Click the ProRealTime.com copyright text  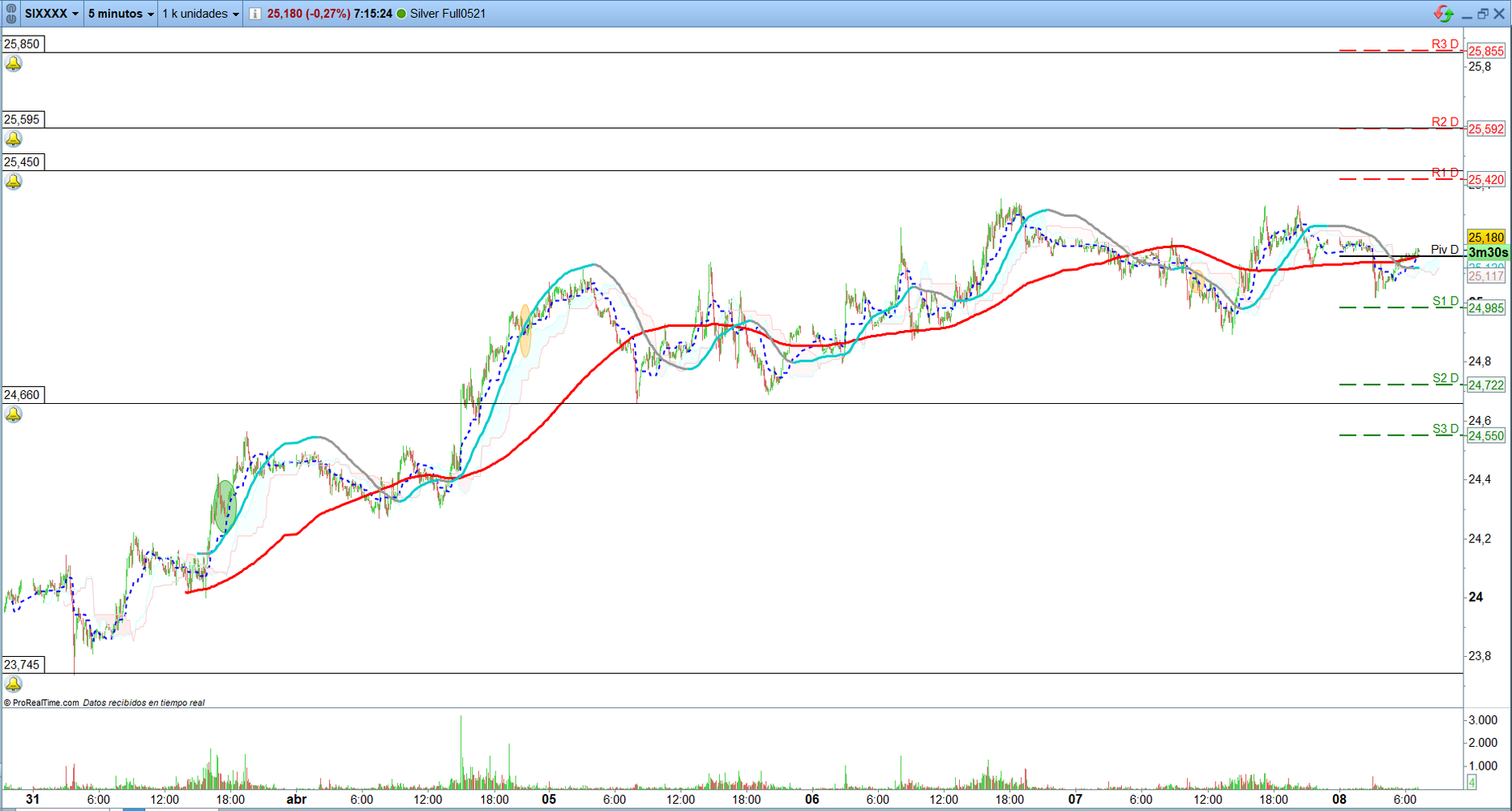click(x=41, y=703)
